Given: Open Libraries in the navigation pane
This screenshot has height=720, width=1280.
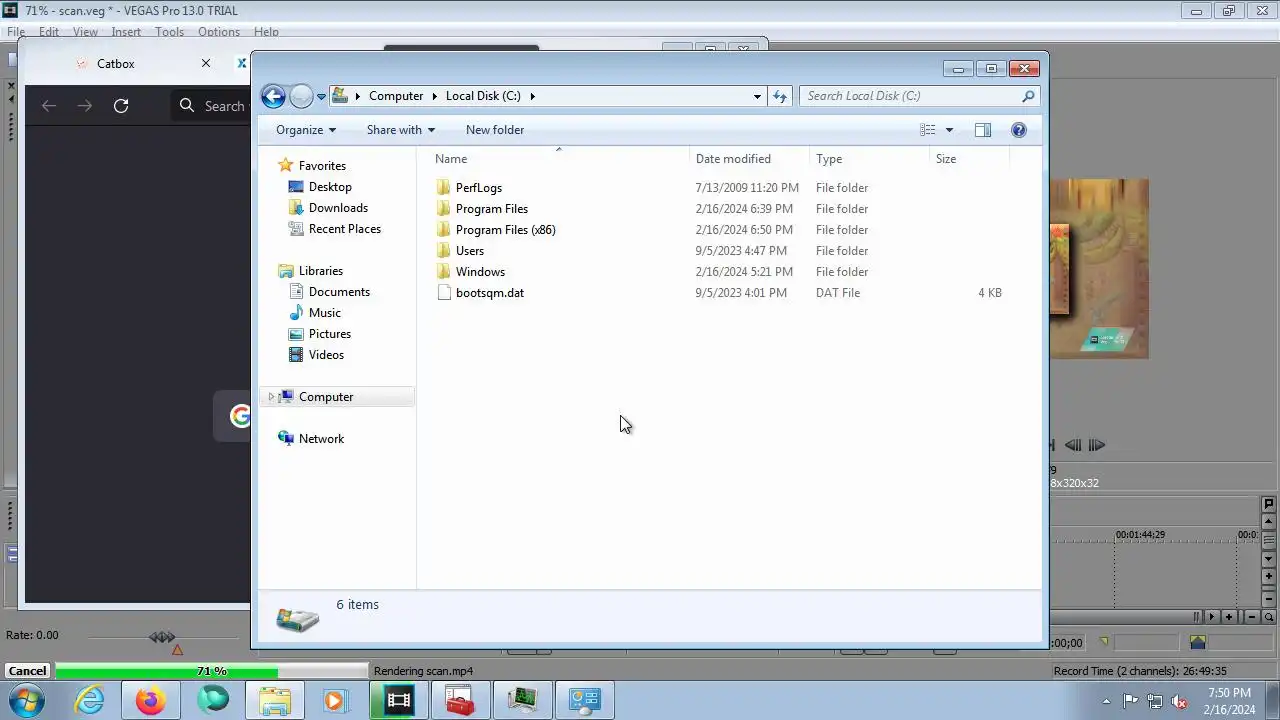Looking at the screenshot, I should point(321,271).
